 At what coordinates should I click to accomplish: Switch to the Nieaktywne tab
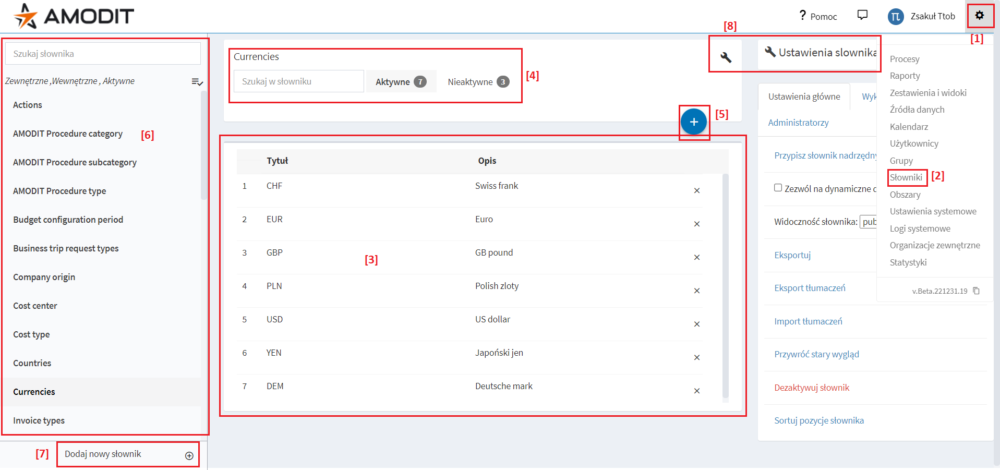click(478, 82)
